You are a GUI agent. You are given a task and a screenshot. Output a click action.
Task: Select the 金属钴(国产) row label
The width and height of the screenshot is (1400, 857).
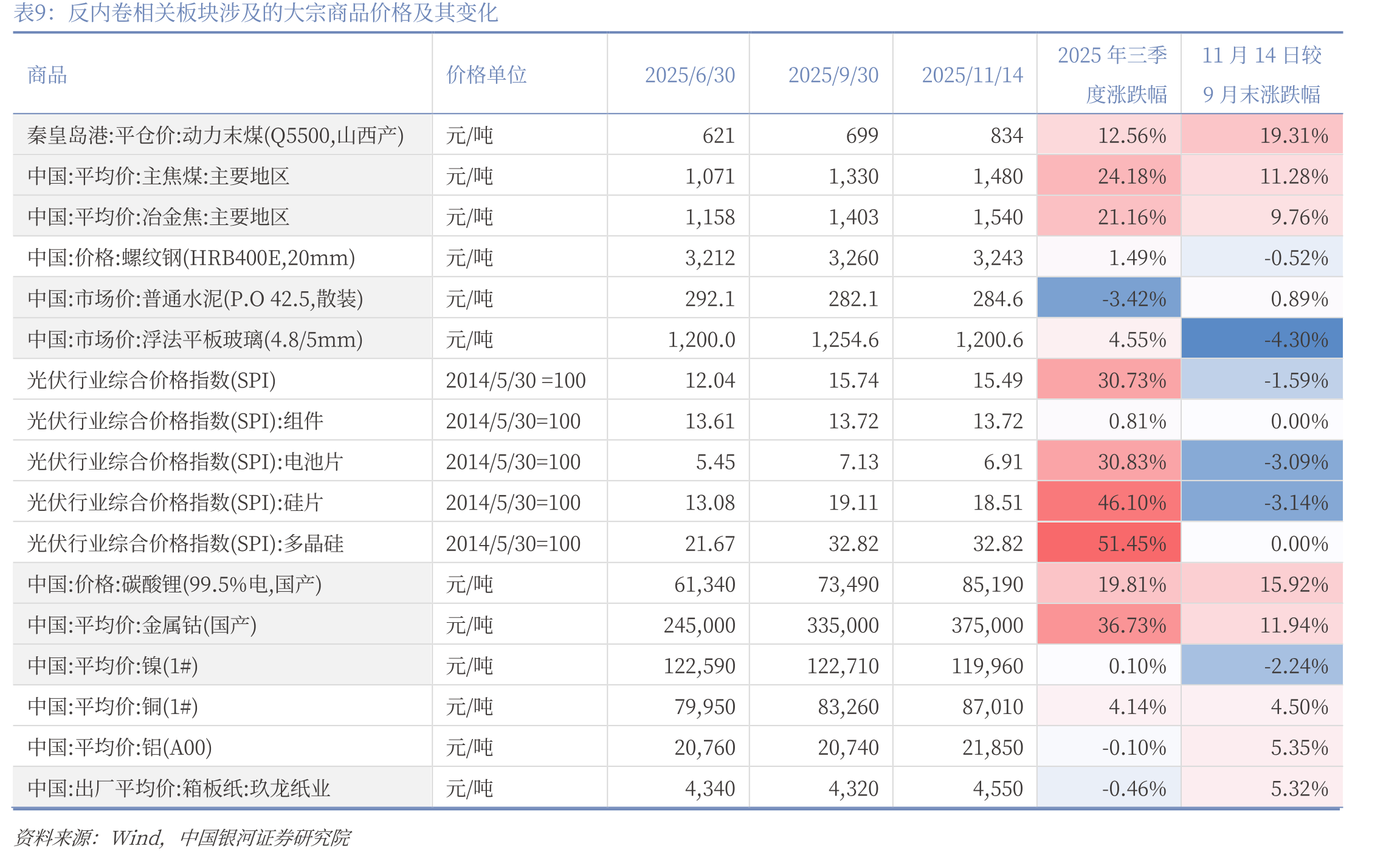142,625
